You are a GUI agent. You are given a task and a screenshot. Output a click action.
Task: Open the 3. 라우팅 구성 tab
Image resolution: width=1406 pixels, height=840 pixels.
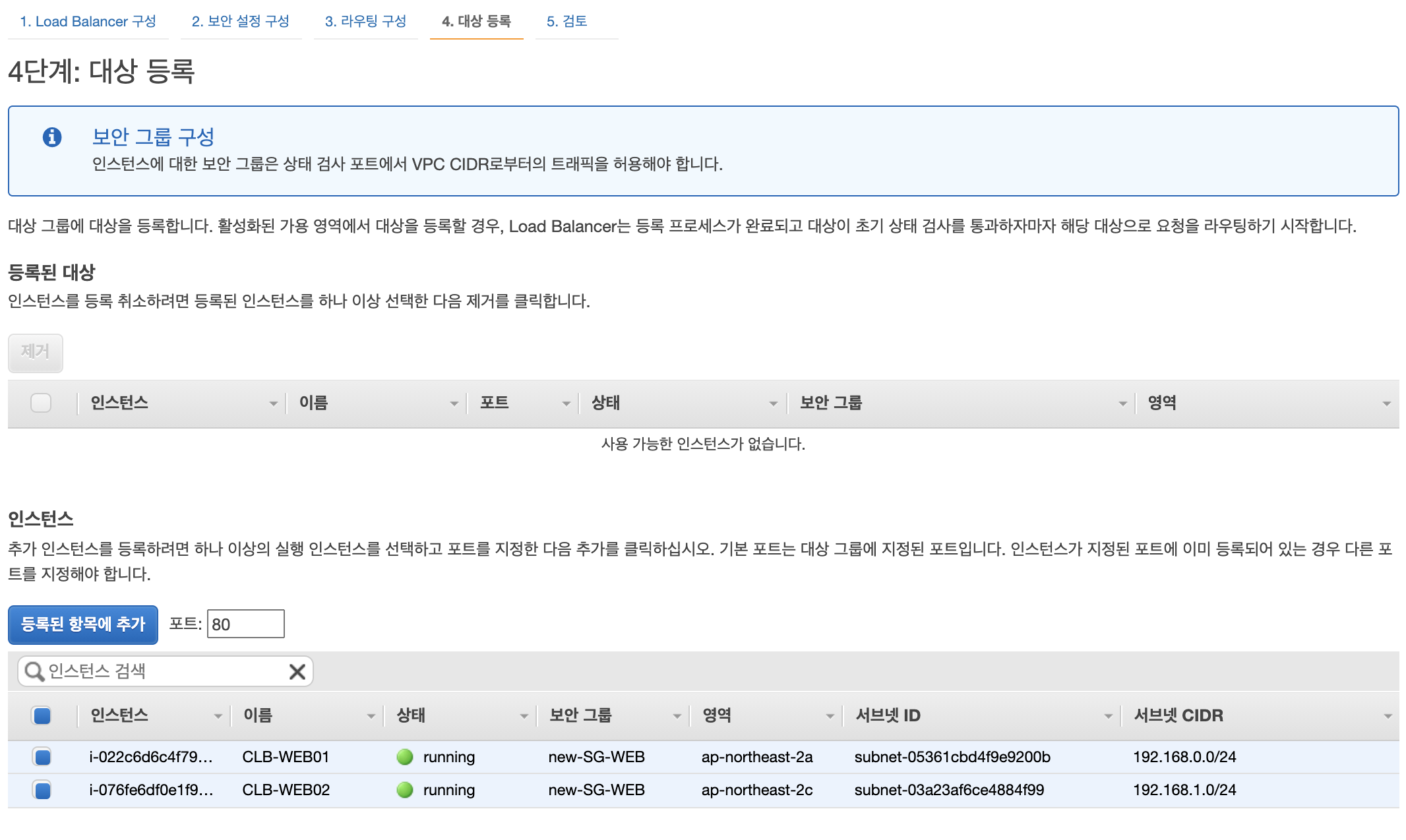[x=365, y=21]
